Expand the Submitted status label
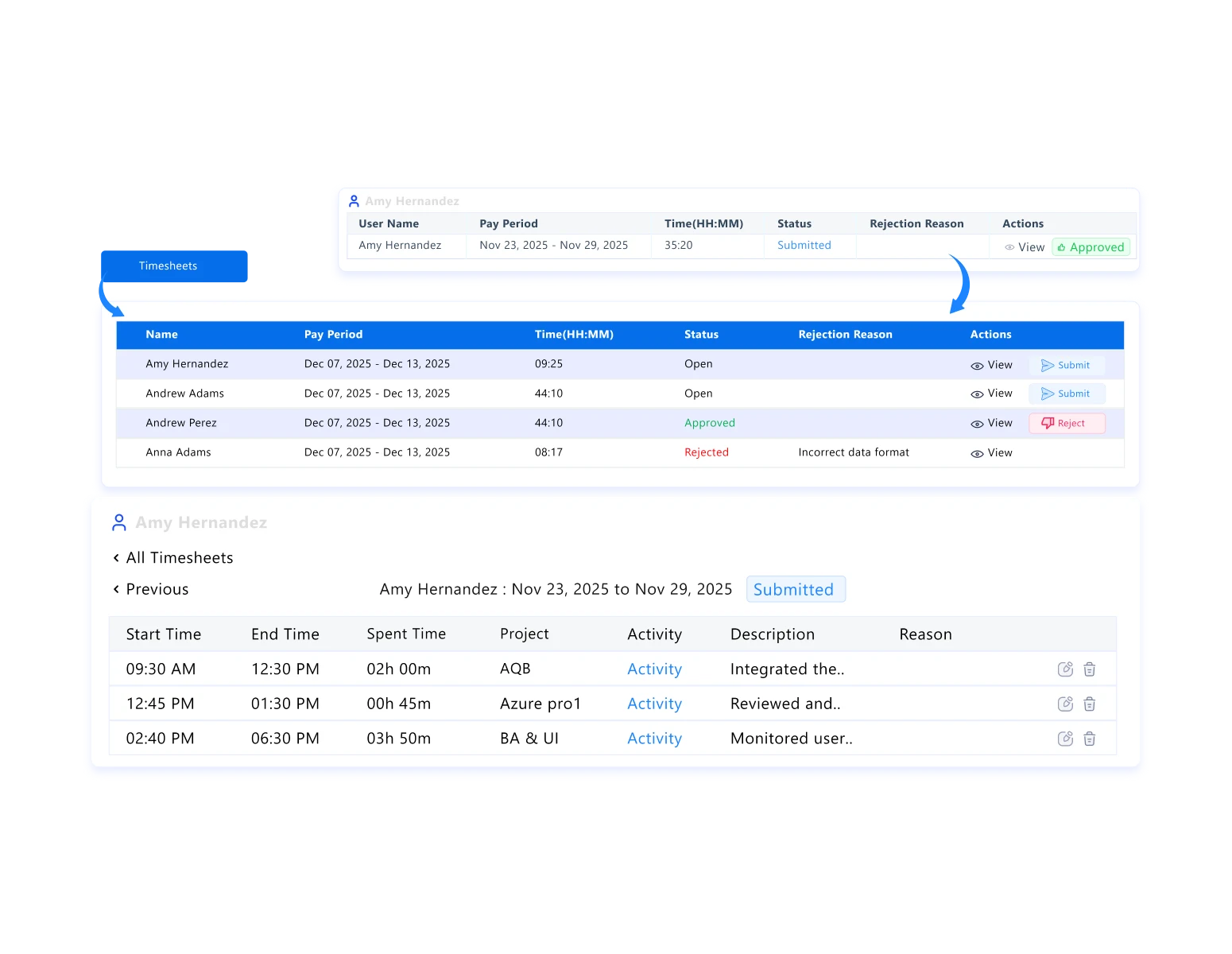This screenshot has height=954, width=1232. (795, 589)
